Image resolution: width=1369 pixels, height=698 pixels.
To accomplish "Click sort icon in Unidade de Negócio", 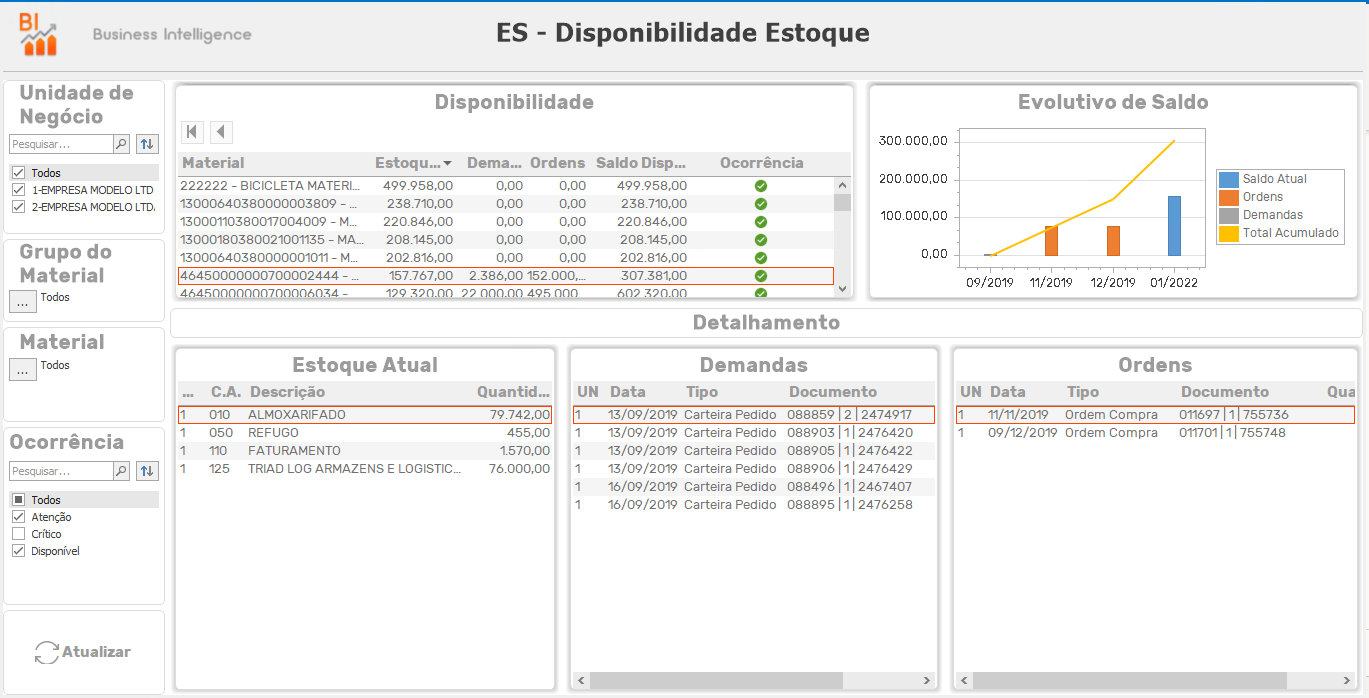I will (147, 144).
